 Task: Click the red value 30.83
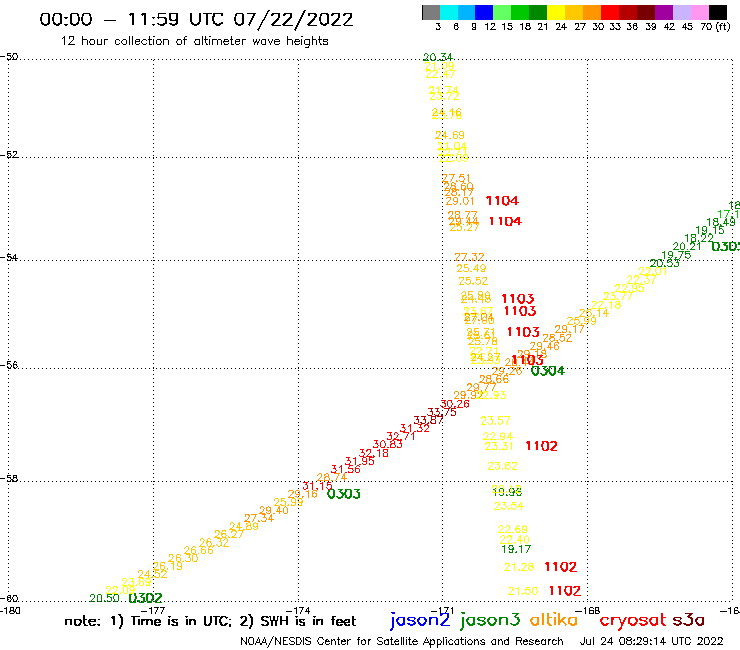pos(387,444)
